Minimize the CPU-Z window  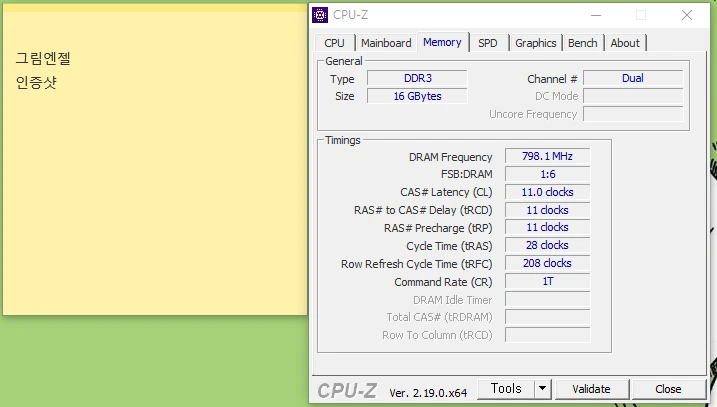tap(596, 15)
